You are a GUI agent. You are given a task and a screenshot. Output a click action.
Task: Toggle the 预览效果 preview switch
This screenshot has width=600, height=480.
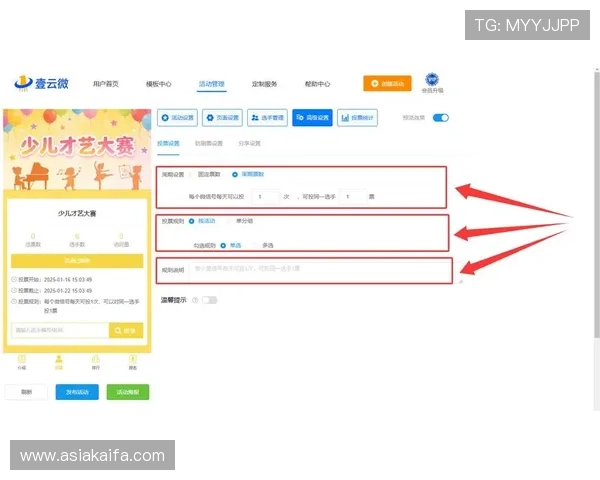click(440, 118)
